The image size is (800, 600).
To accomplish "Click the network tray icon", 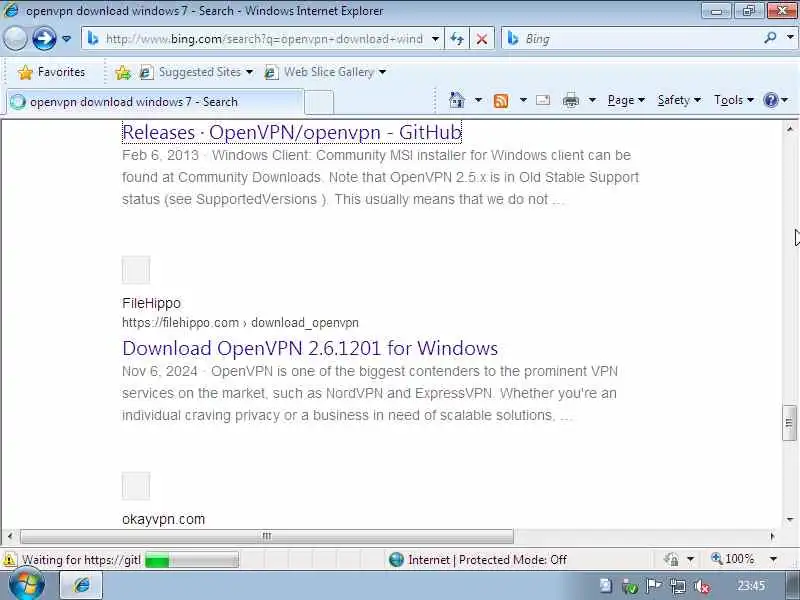I will pos(678,586).
